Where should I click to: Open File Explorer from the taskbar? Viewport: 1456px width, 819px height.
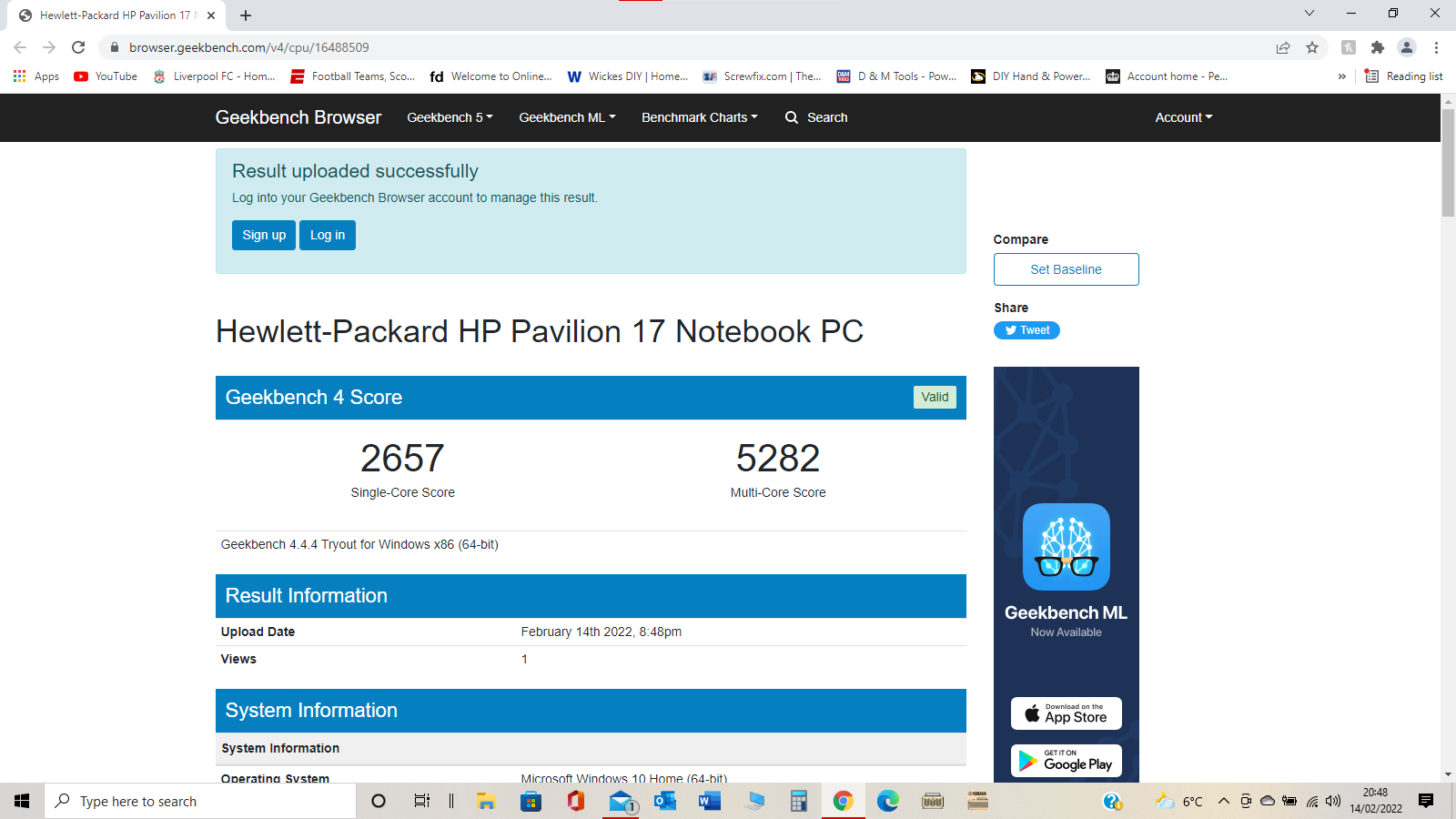[x=486, y=801]
